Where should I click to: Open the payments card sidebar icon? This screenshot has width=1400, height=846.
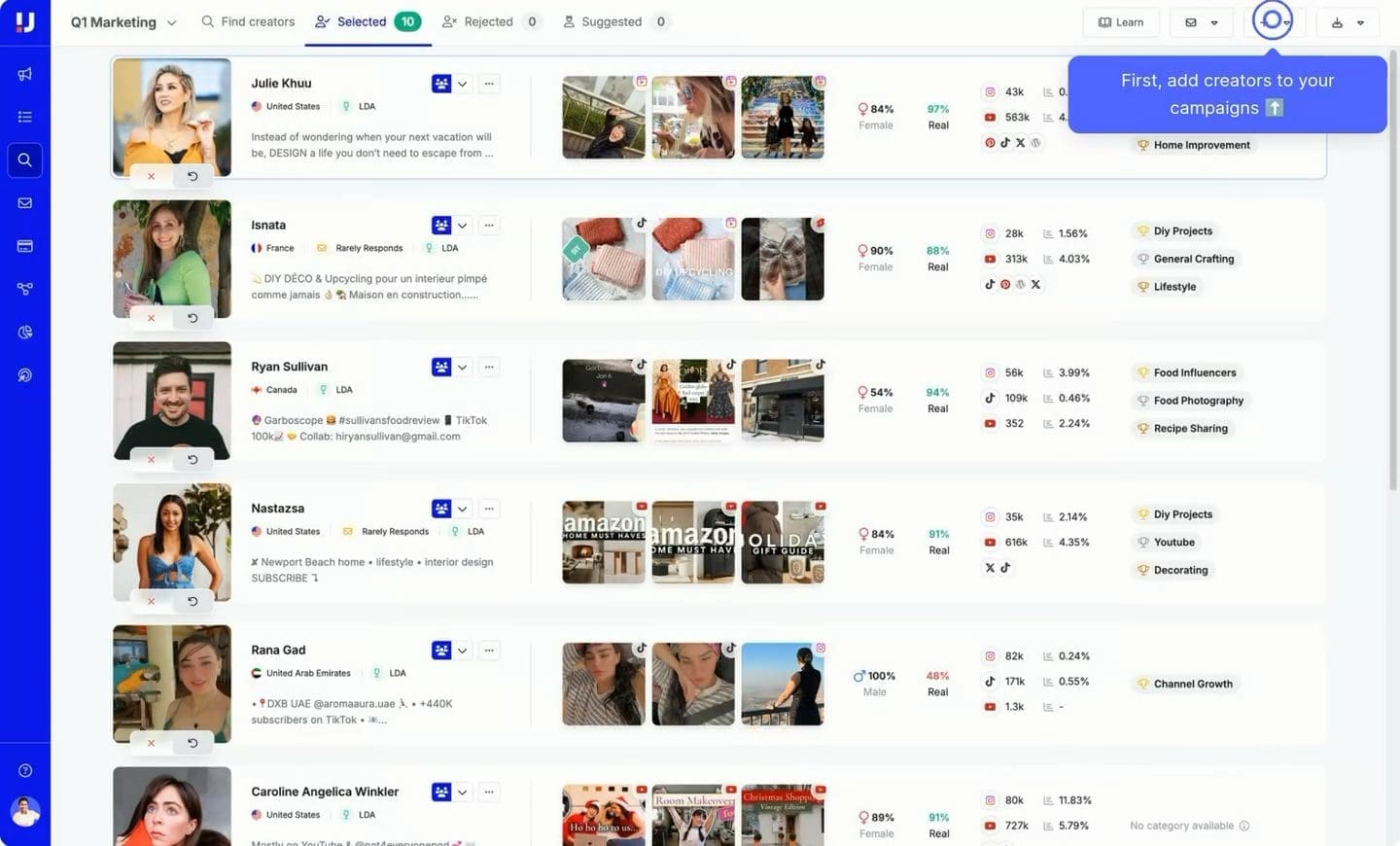coord(25,246)
